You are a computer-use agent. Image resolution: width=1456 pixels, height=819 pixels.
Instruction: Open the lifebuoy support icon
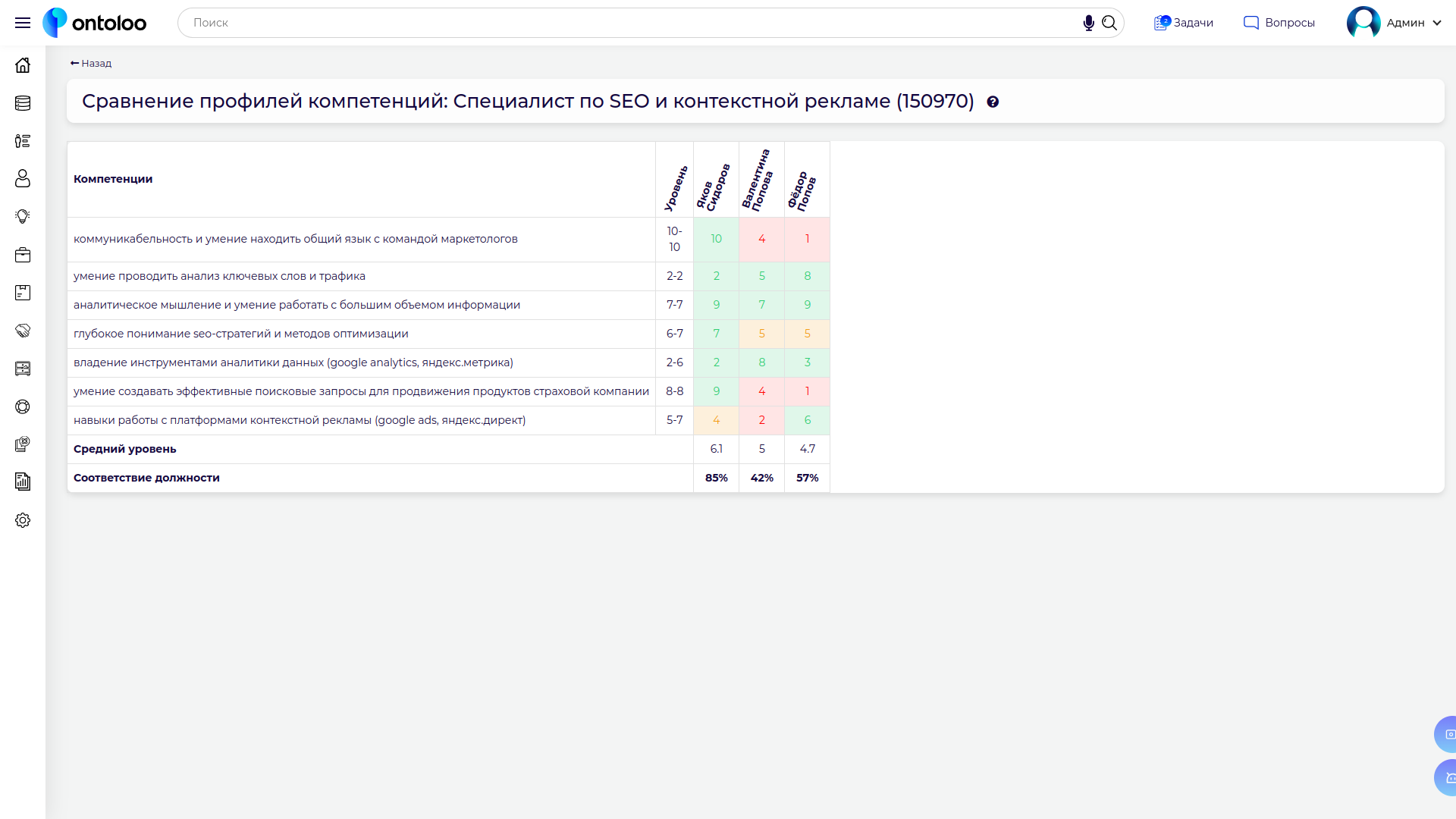(x=23, y=406)
